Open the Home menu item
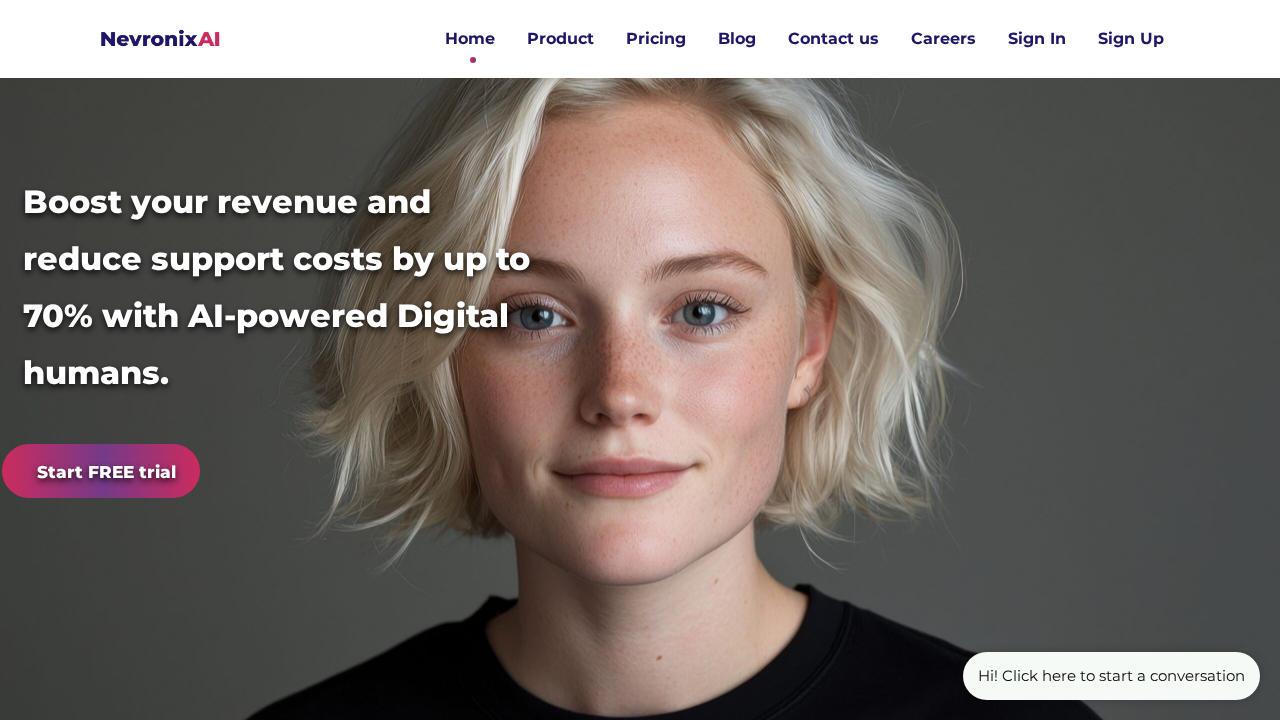The image size is (1280, 720). click(x=470, y=39)
